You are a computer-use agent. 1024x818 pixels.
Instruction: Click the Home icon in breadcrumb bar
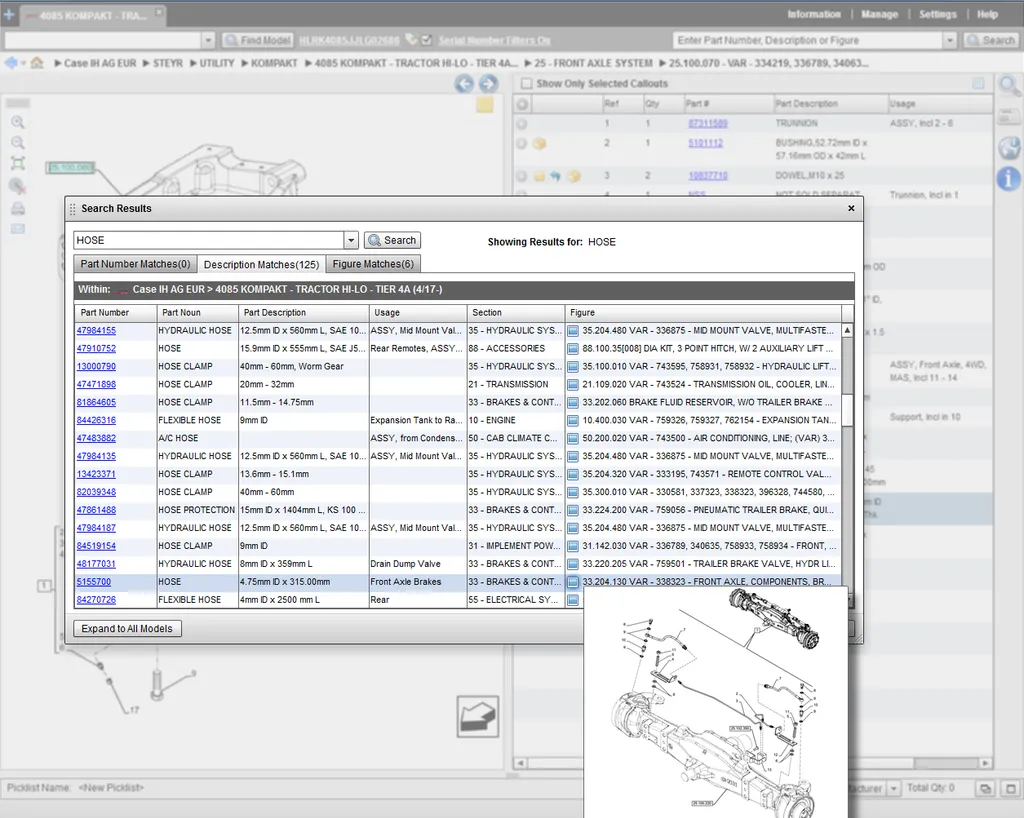(37, 63)
